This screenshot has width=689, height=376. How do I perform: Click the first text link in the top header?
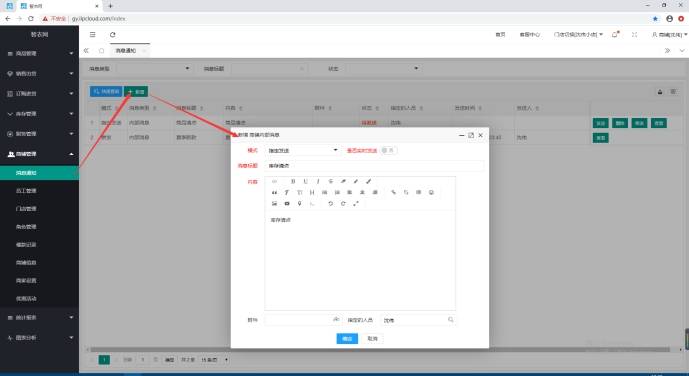click(x=500, y=34)
